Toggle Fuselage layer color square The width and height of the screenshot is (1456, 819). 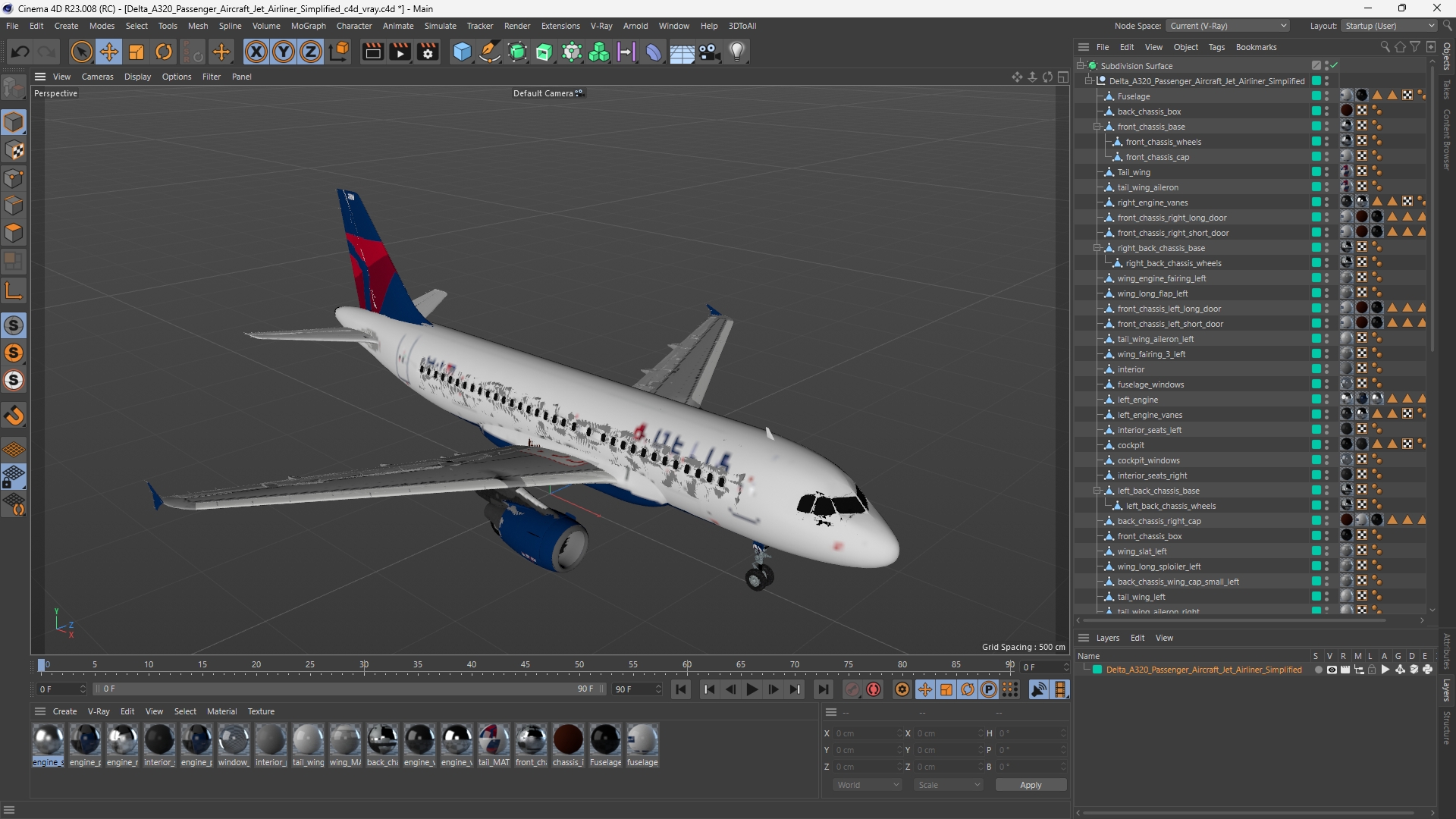pyautogui.click(x=1316, y=96)
